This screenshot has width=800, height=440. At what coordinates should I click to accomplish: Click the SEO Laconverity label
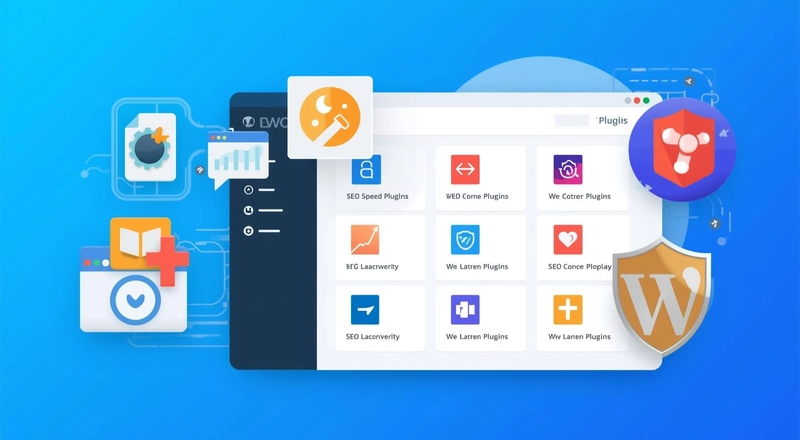click(x=372, y=336)
